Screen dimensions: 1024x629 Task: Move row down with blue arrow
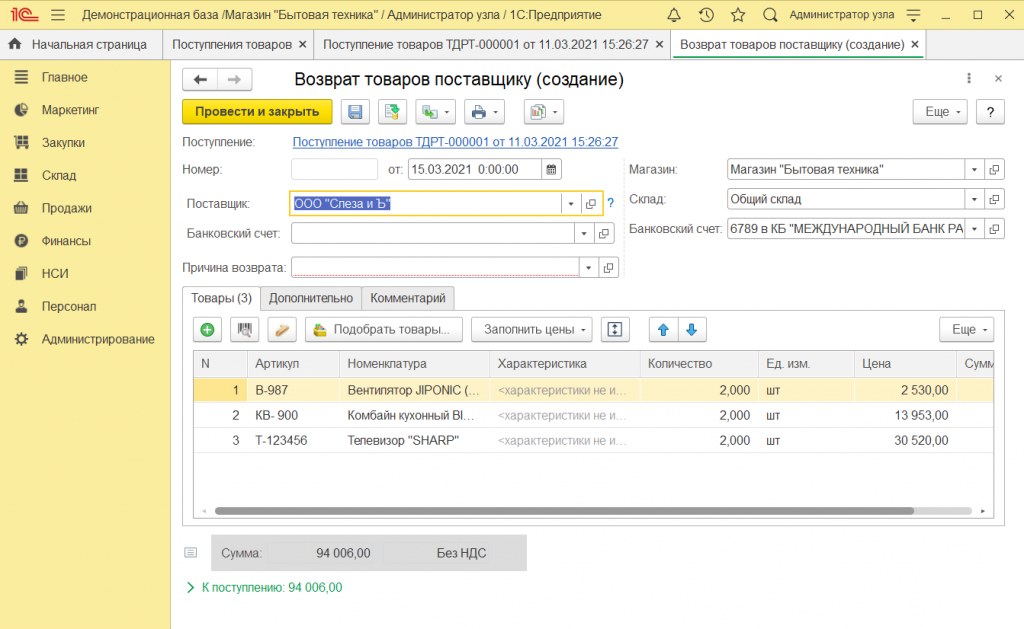point(692,329)
